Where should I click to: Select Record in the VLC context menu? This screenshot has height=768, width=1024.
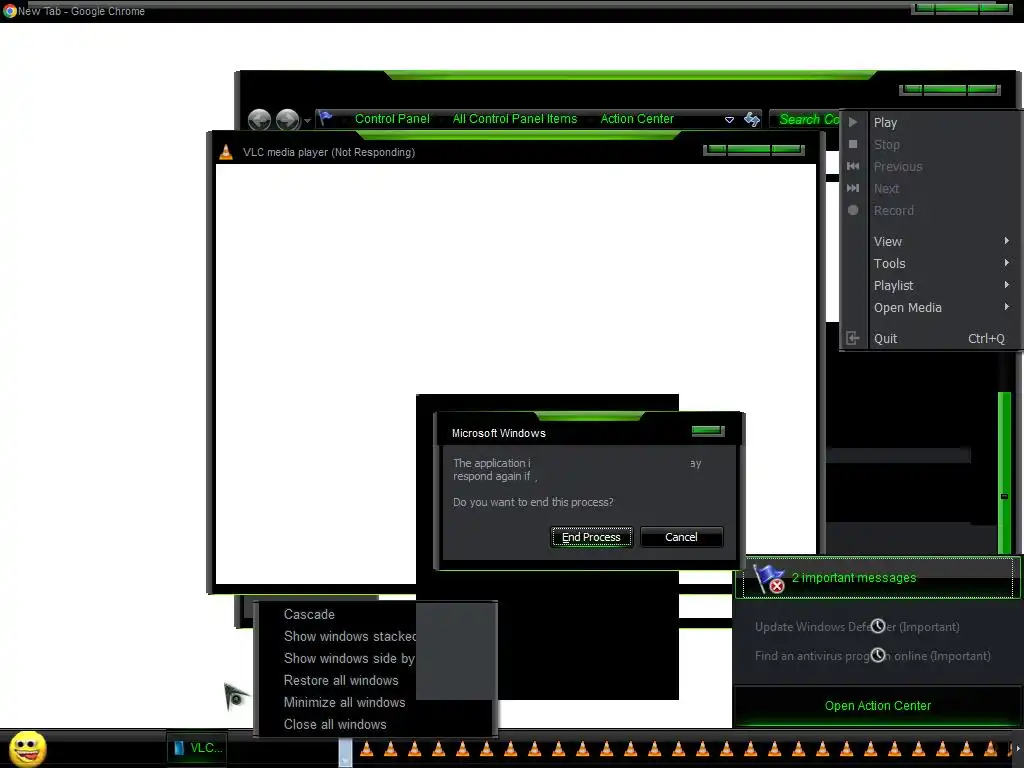[x=931, y=211]
